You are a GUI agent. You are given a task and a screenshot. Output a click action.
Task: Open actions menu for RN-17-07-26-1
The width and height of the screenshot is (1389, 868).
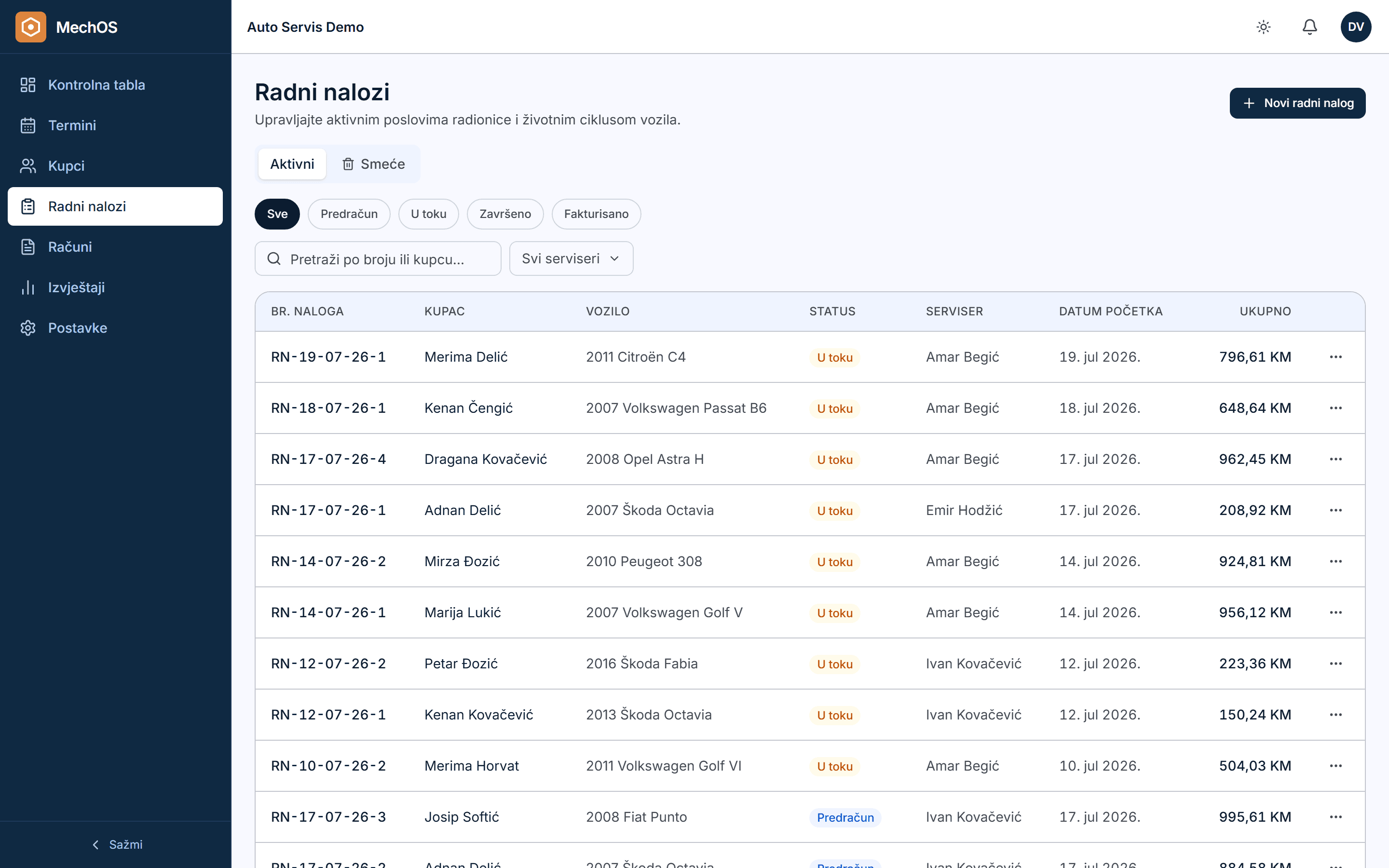point(1335,510)
